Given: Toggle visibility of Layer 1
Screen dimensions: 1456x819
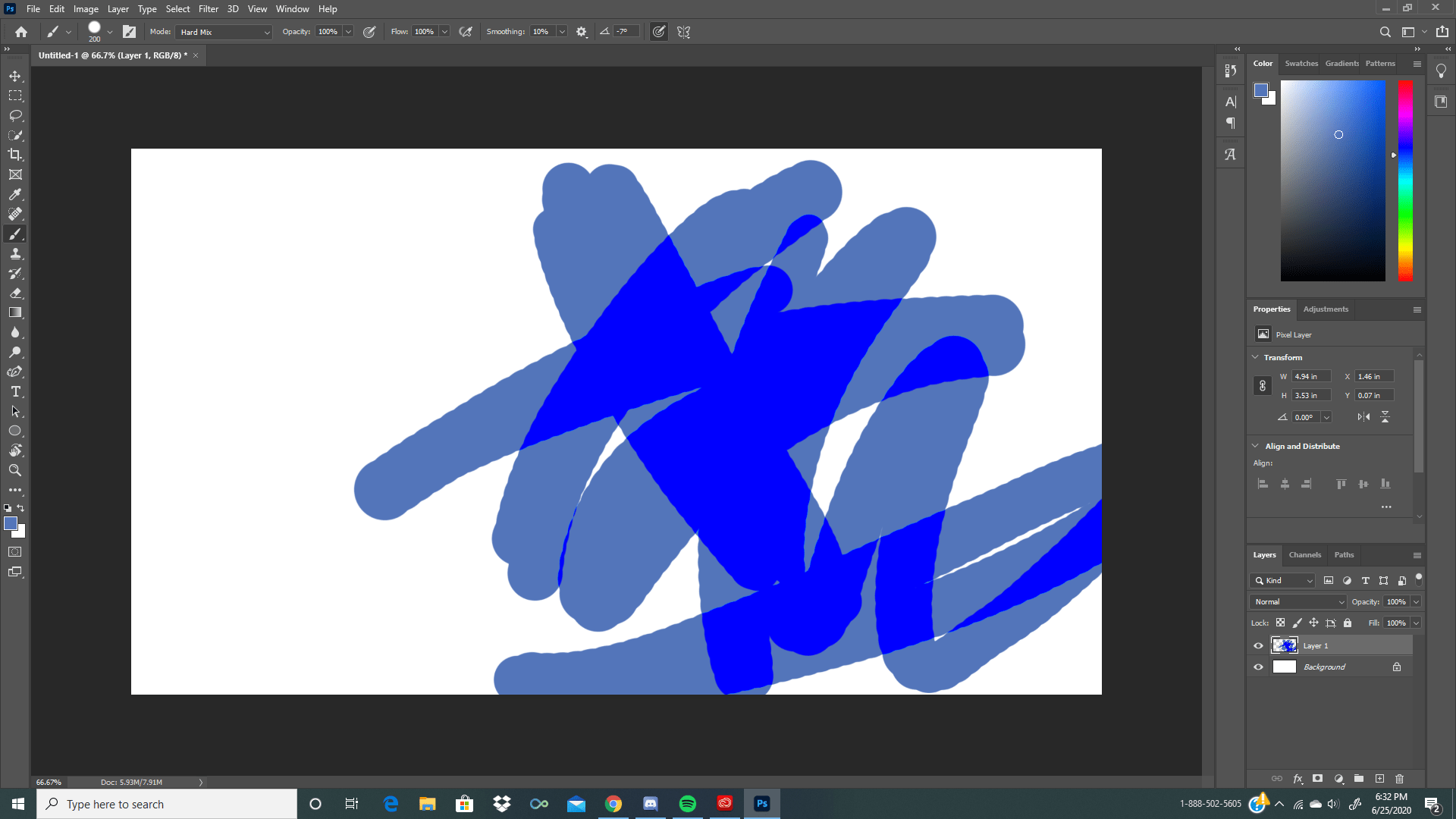Looking at the screenshot, I should (x=1258, y=645).
